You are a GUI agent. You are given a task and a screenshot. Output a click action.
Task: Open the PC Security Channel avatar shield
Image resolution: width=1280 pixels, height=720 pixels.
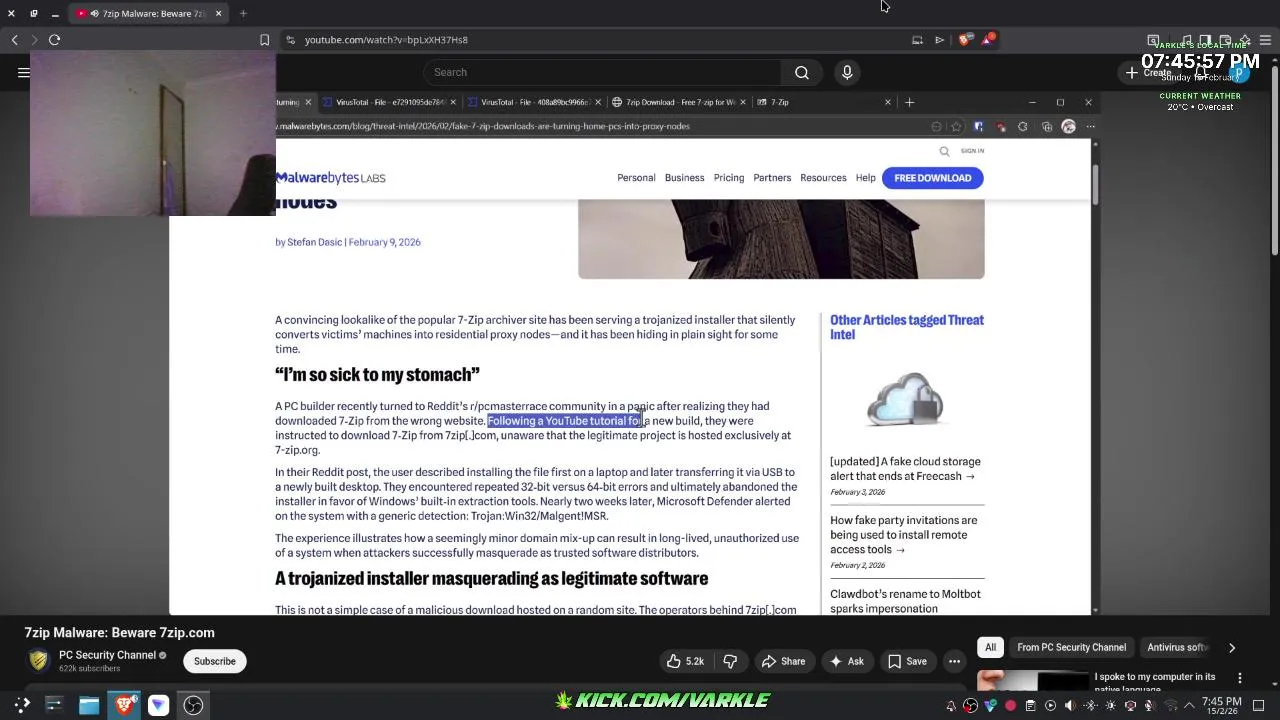[x=39, y=660]
